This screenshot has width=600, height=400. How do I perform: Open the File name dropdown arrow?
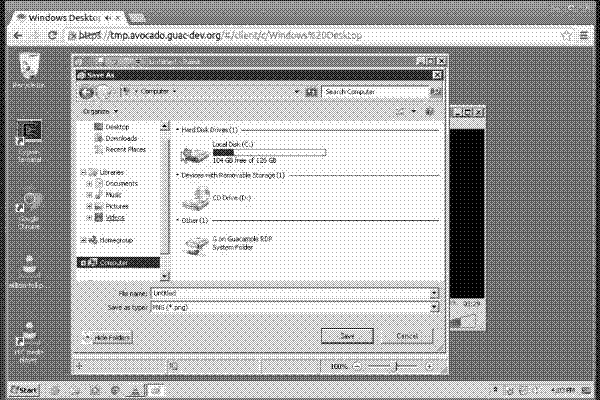[x=434, y=294]
